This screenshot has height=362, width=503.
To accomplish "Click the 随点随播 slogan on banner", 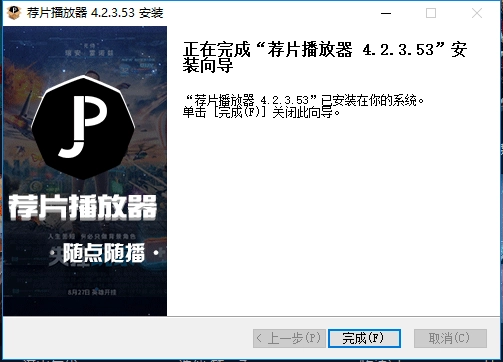I will (x=104, y=253).
